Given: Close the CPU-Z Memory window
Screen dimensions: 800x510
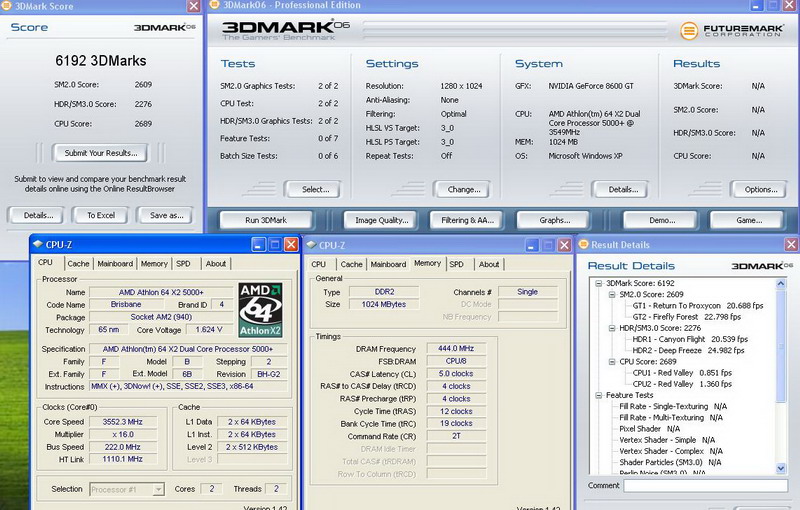Looking at the screenshot, I should click(x=564, y=245).
